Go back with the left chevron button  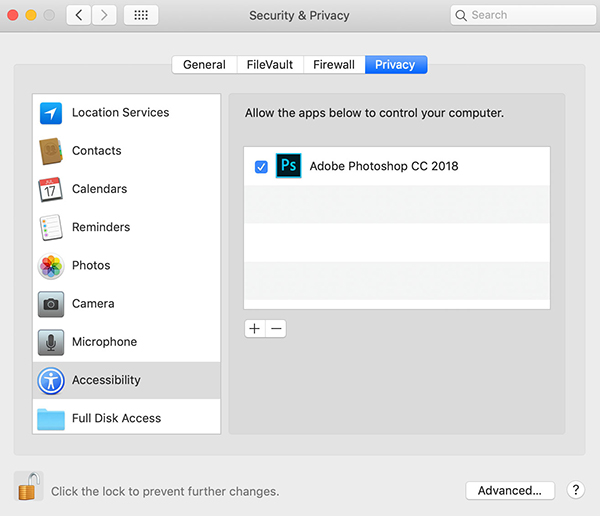79,15
